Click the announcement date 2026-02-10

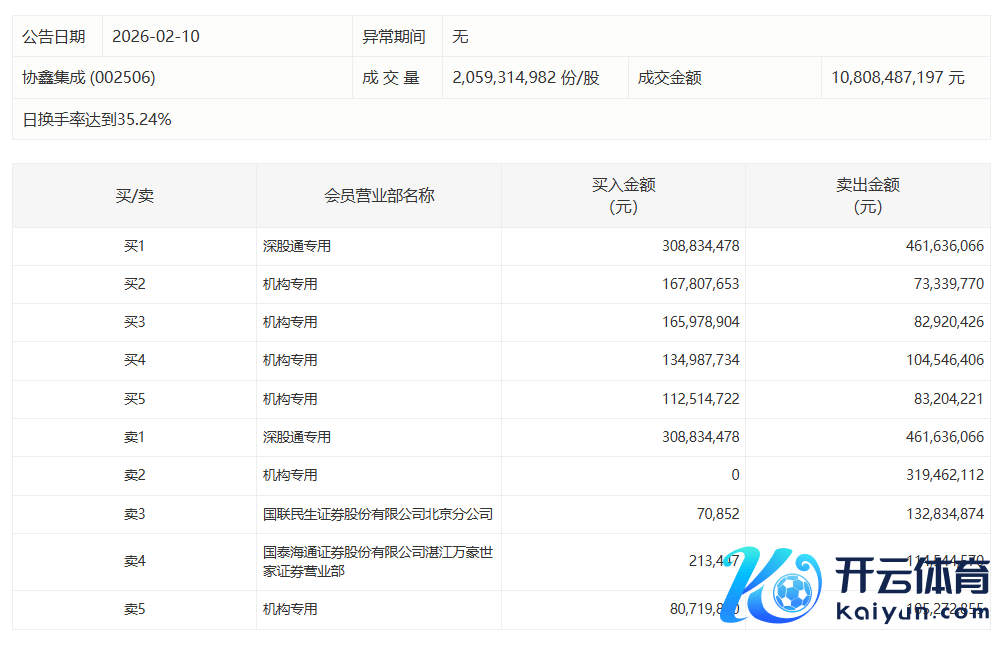coord(156,36)
